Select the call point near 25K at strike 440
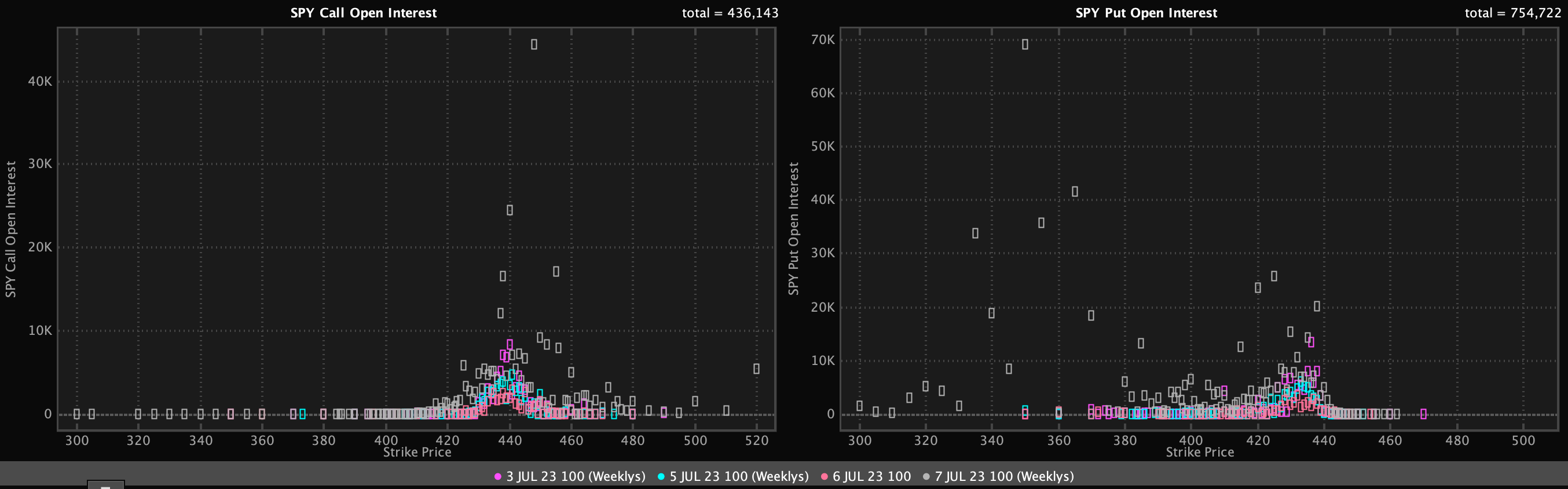1568x489 pixels. coord(510,210)
